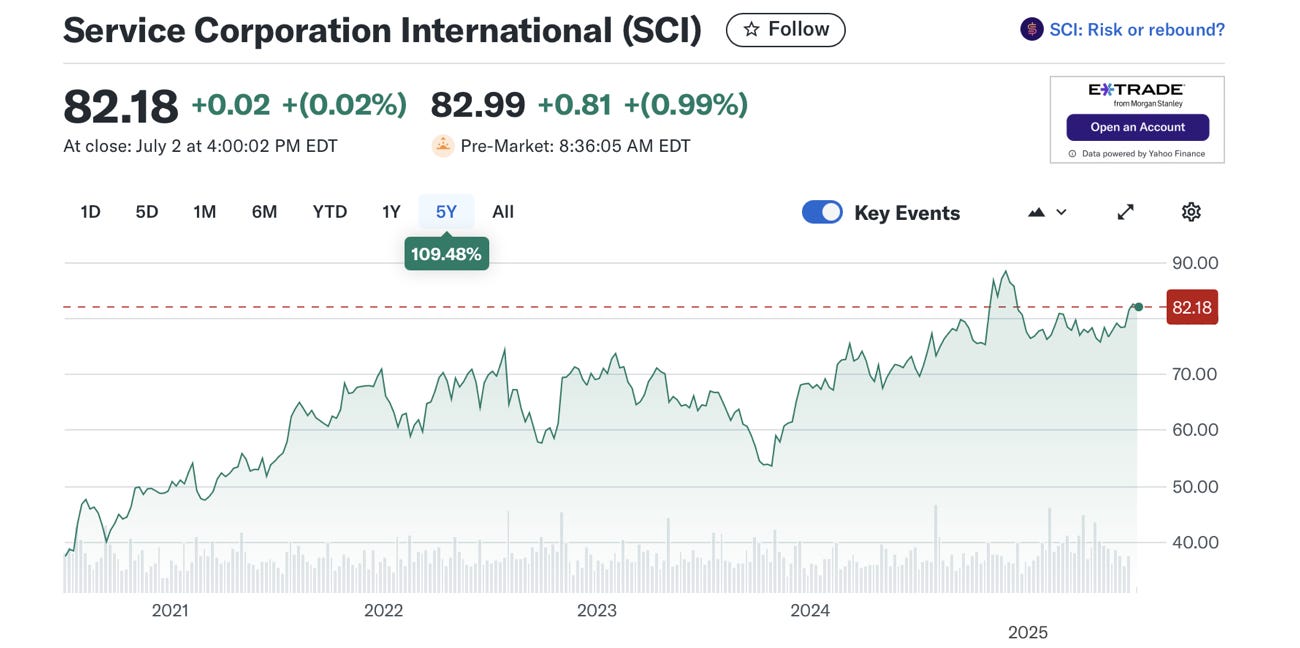
Task: Switch chart to 1Y range
Action: coord(391,212)
